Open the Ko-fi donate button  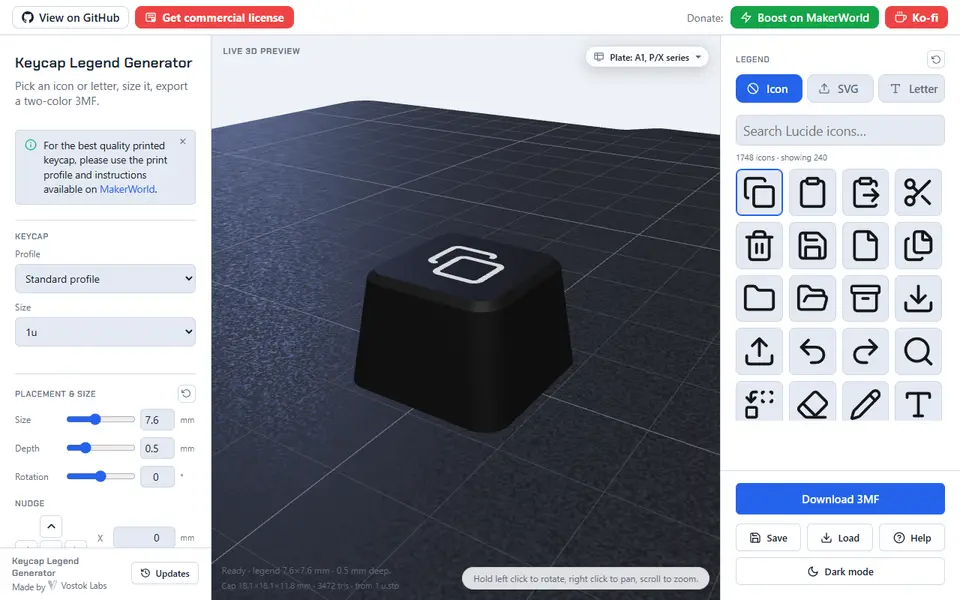916,17
